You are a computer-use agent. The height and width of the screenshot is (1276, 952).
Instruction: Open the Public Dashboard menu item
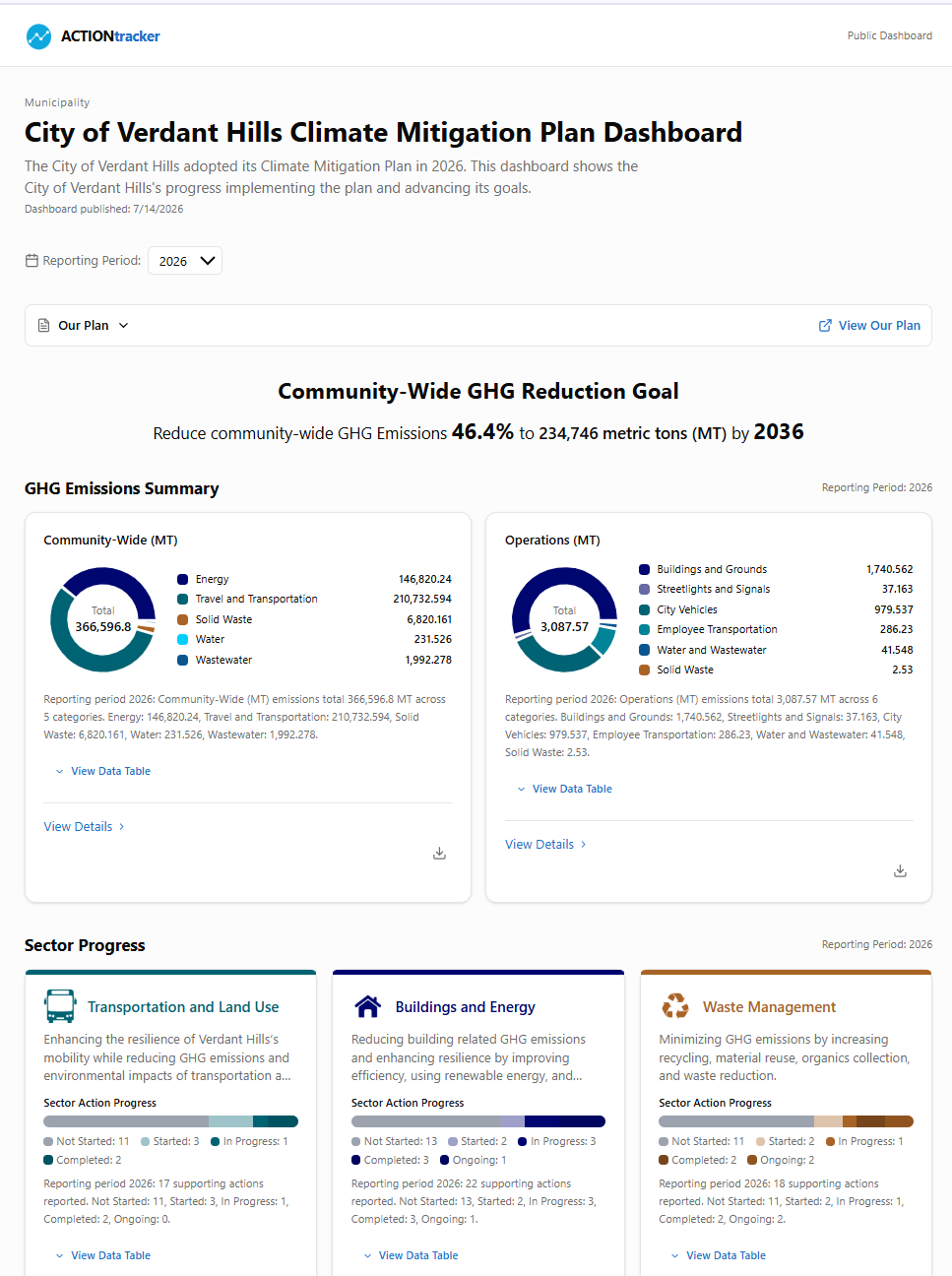[890, 35]
